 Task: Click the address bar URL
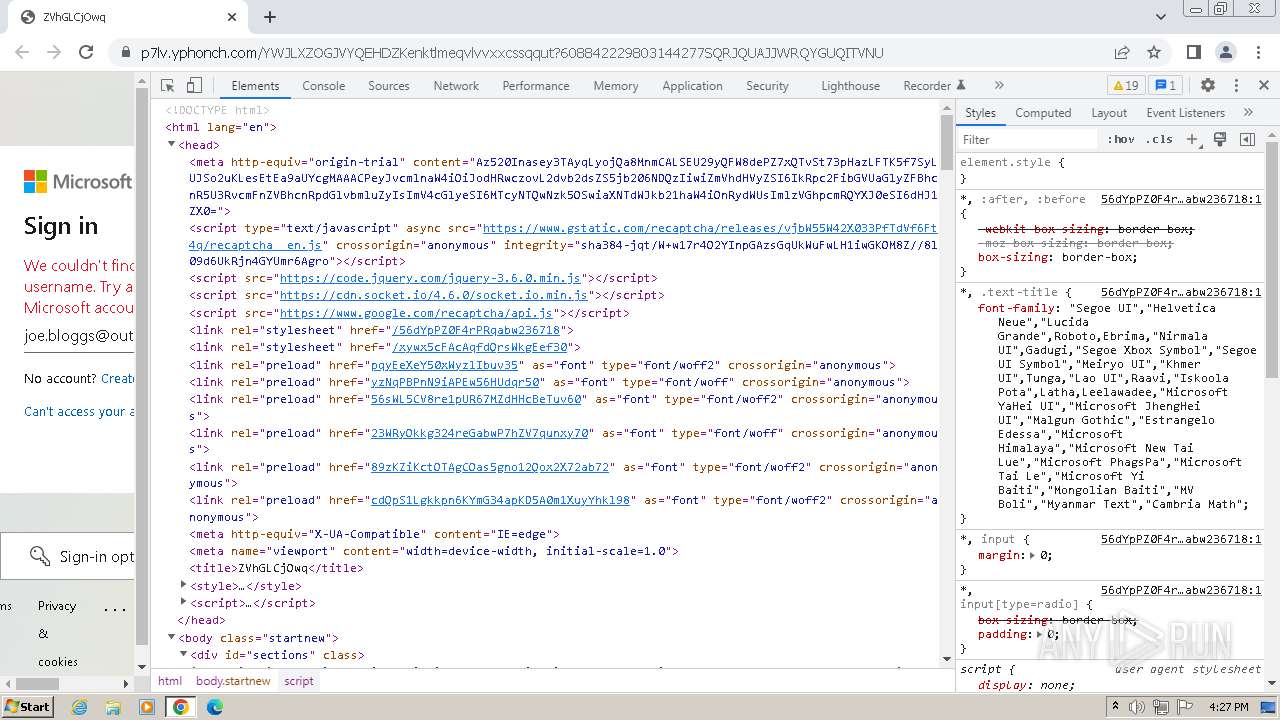(x=512, y=52)
